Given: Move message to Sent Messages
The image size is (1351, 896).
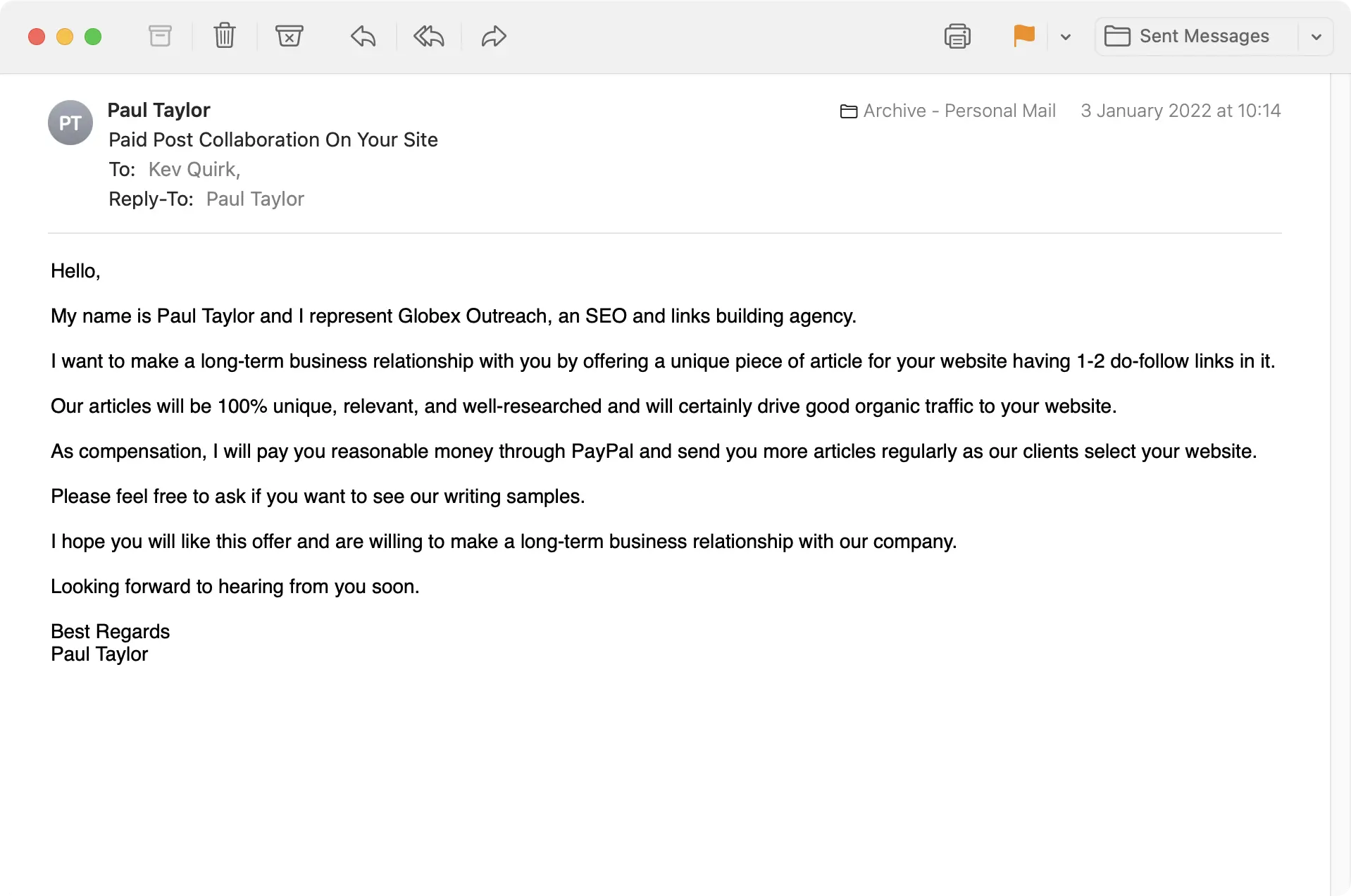Looking at the screenshot, I should 1204,35.
